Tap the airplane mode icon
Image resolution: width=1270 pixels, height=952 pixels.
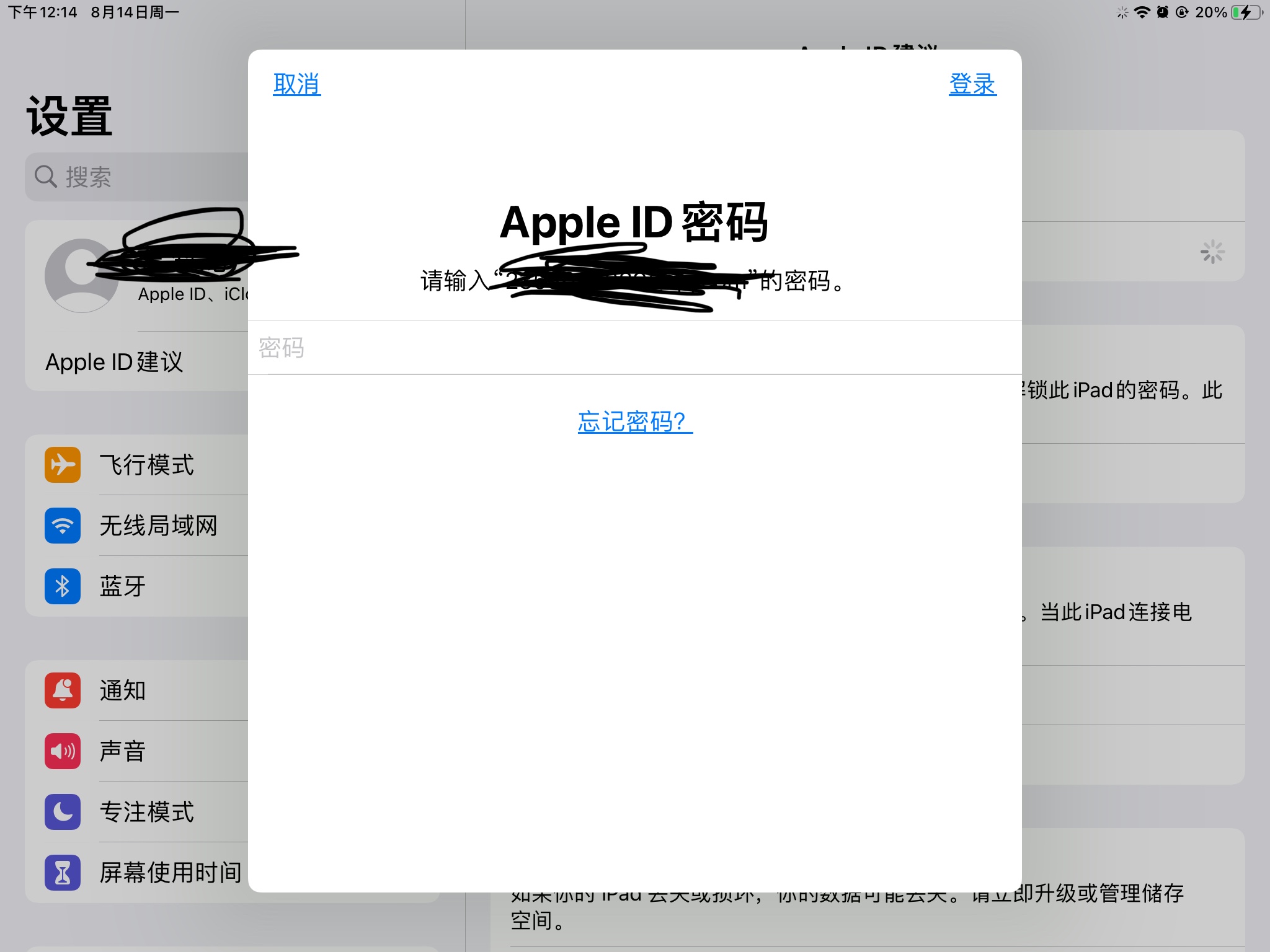point(63,465)
